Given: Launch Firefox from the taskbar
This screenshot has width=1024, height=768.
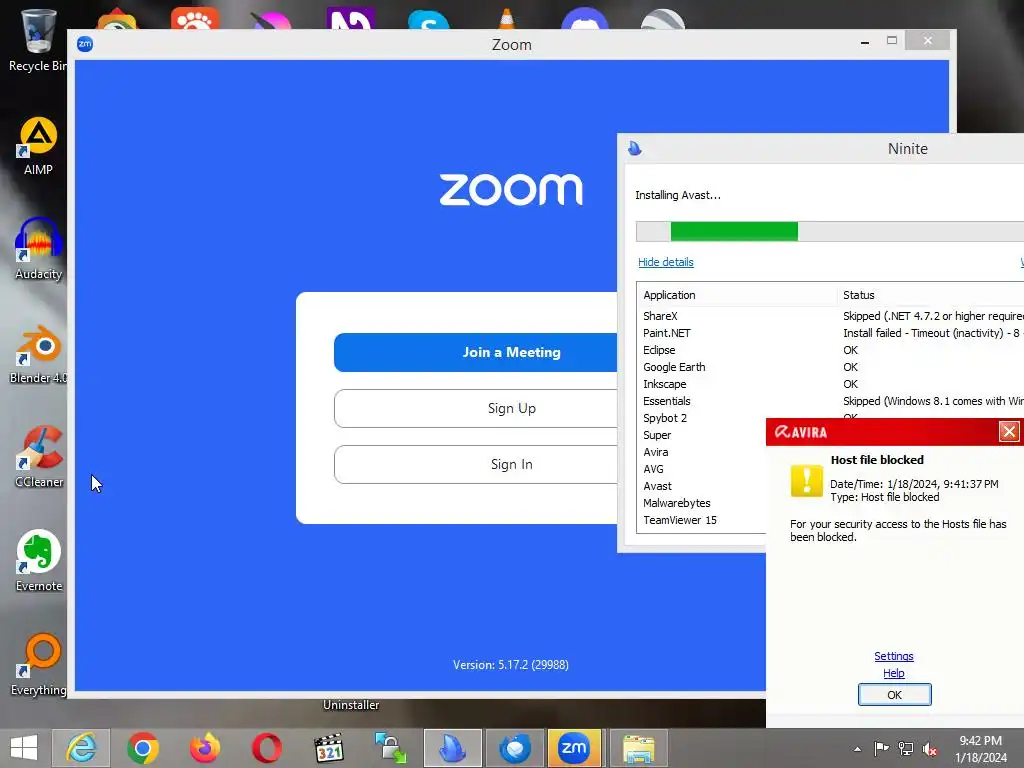Looking at the screenshot, I should 205,748.
